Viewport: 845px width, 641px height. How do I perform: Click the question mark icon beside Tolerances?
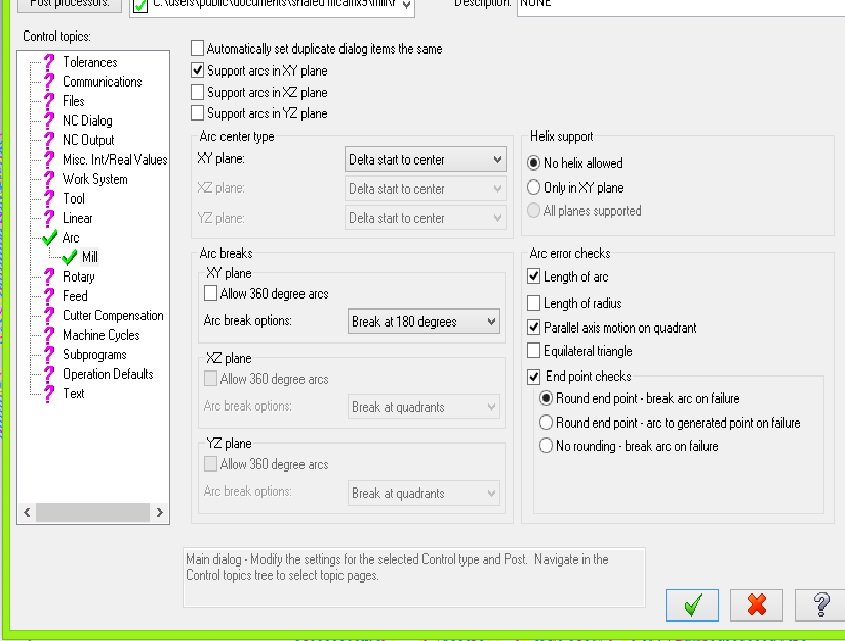(x=49, y=63)
